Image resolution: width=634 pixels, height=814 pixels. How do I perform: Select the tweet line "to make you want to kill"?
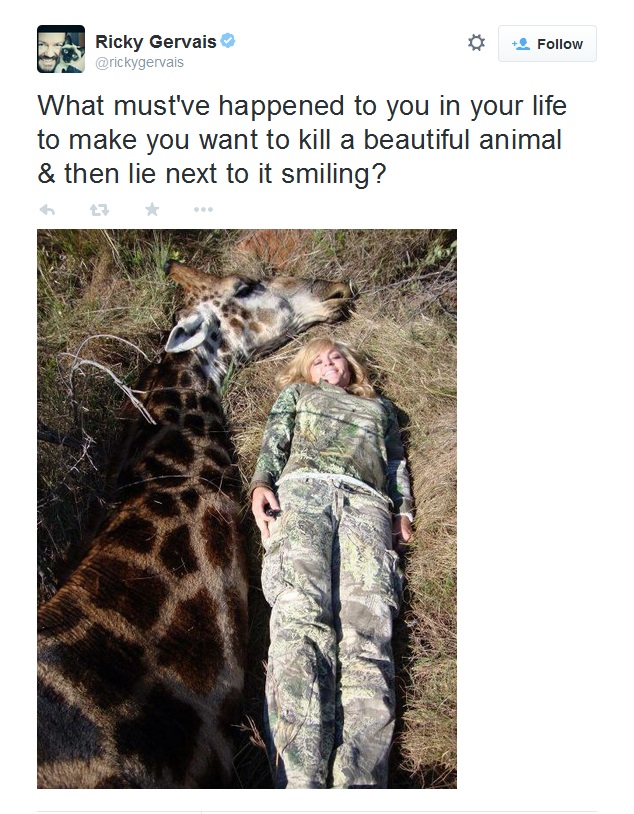pyautogui.click(x=184, y=140)
